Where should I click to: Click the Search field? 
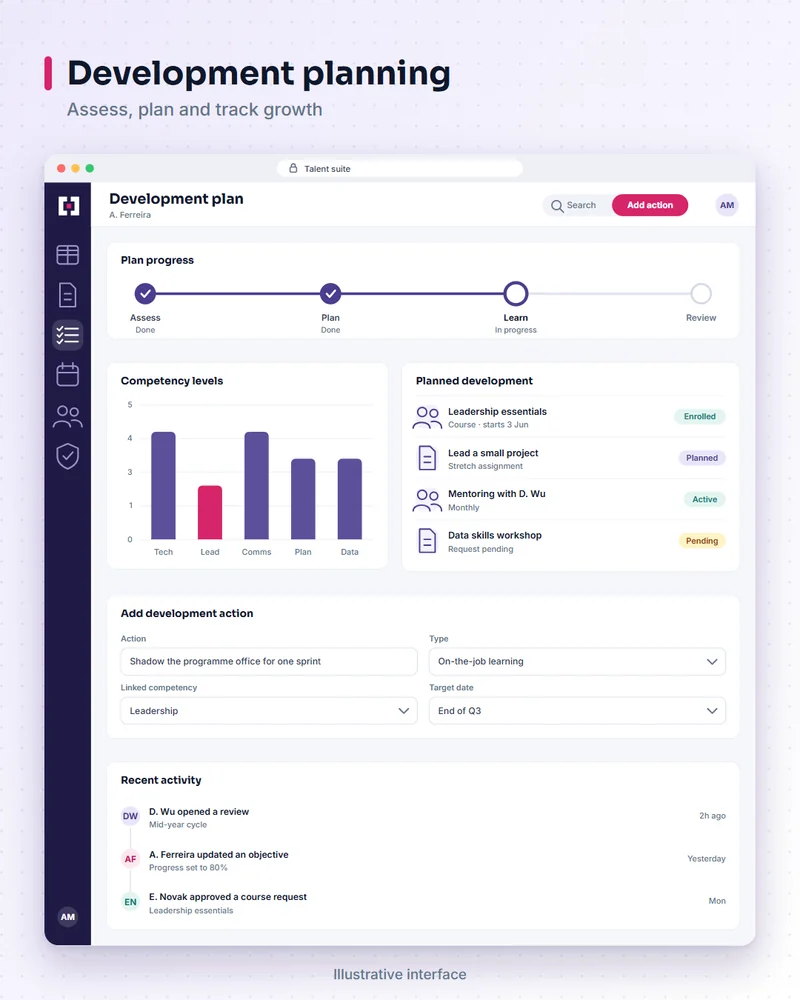pos(577,205)
